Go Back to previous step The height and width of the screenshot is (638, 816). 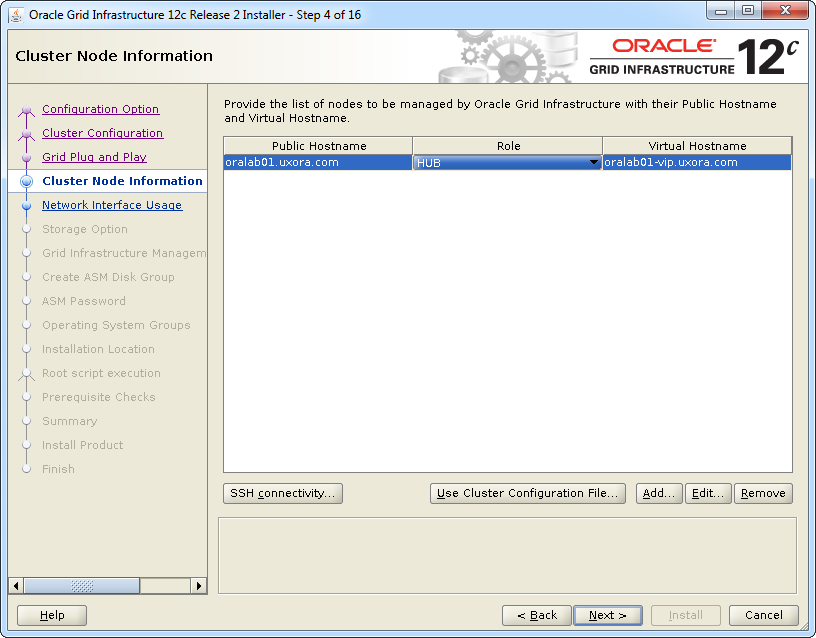tap(537, 615)
